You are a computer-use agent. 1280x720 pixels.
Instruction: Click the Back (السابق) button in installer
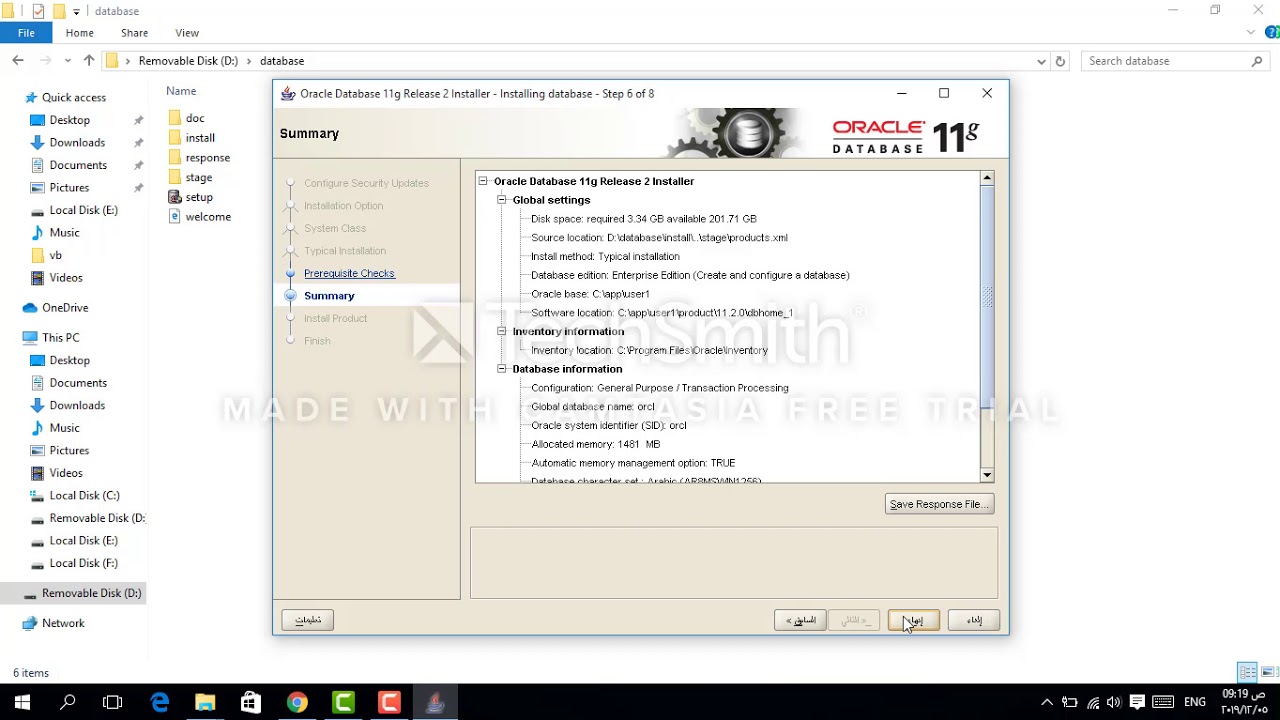click(800, 620)
